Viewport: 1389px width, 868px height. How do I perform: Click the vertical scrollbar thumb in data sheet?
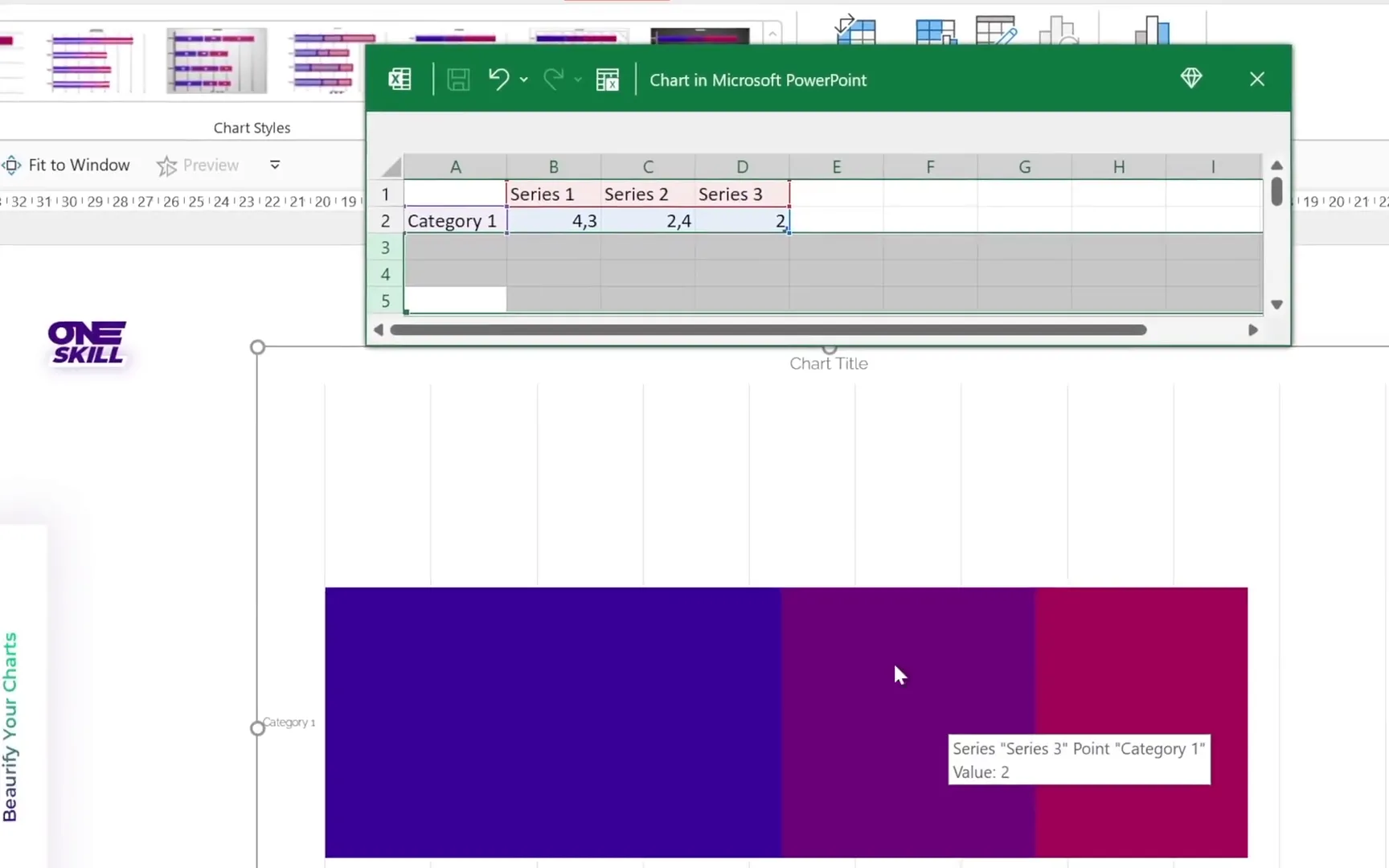pyautogui.click(x=1276, y=191)
